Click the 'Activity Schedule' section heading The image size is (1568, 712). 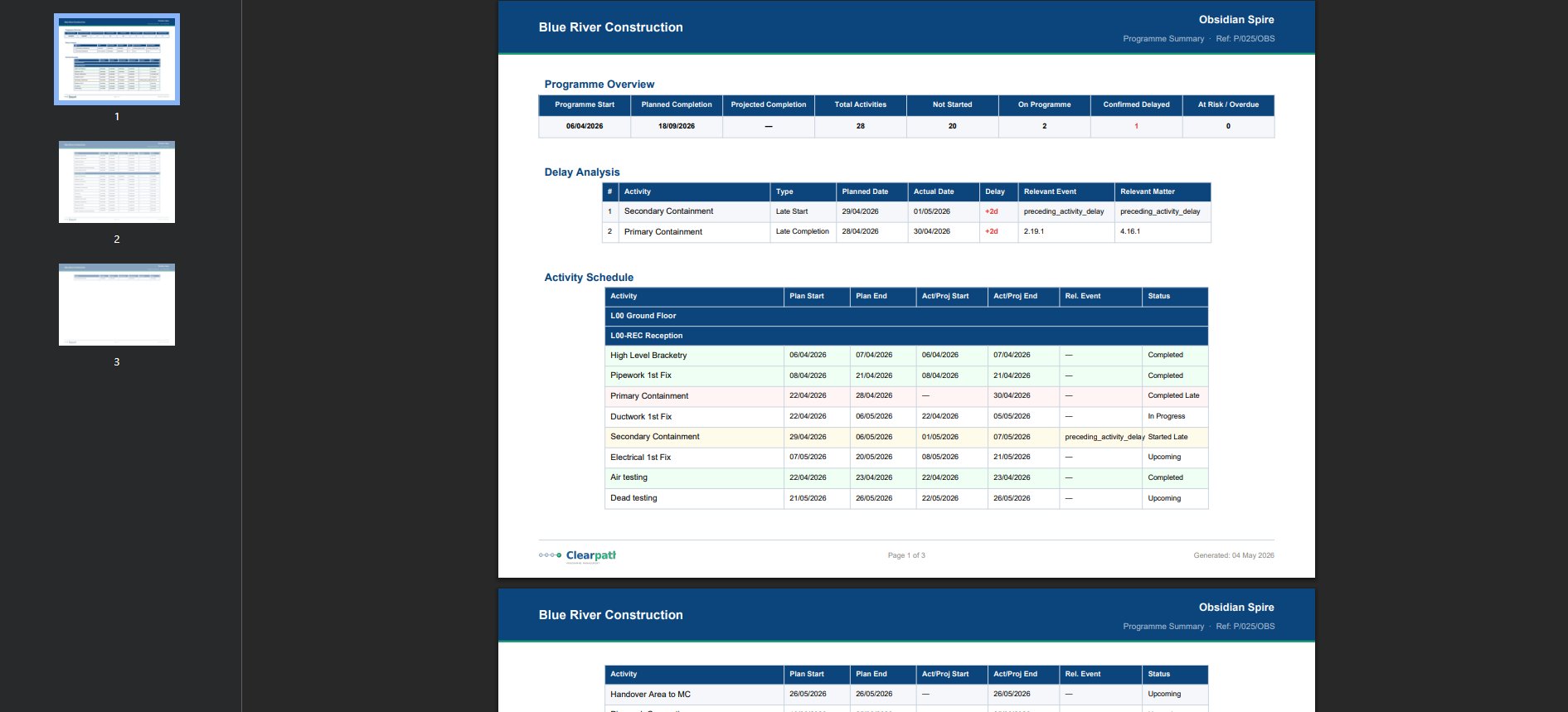pyautogui.click(x=589, y=278)
